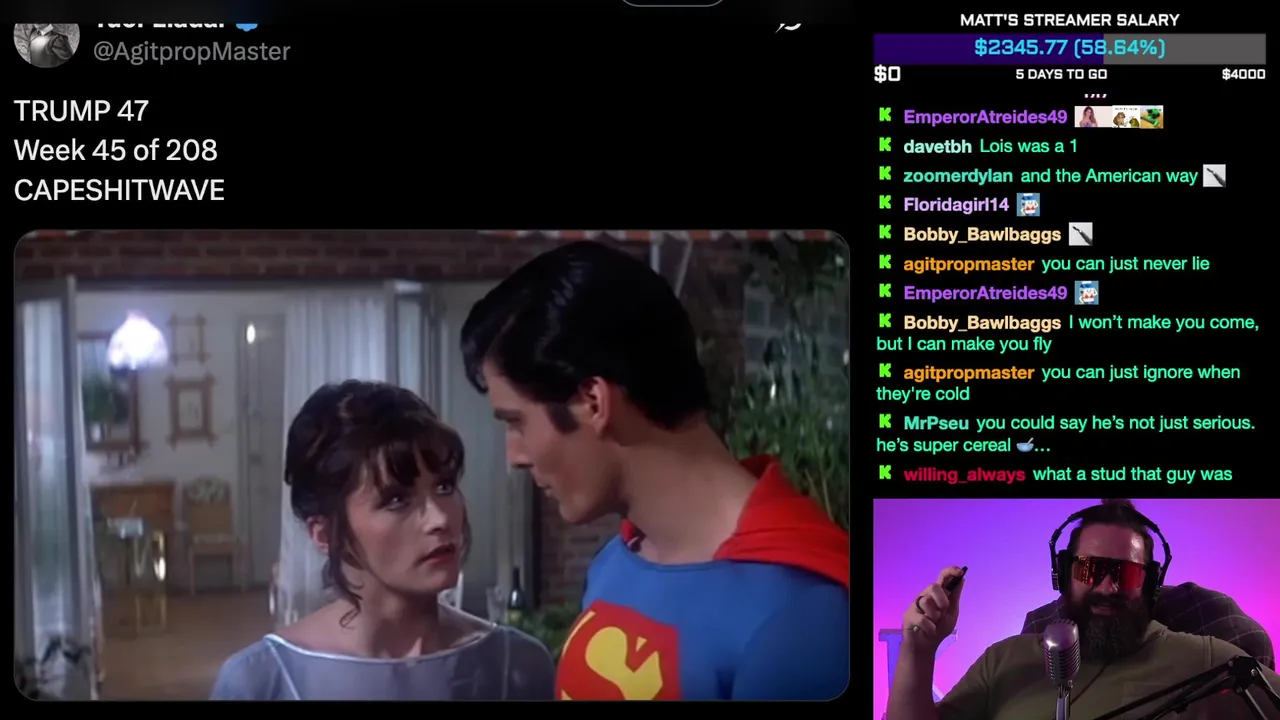Click the 'MATT'S STREAMER SALARY' title
Viewport: 1280px width, 720px height.
tap(1069, 20)
